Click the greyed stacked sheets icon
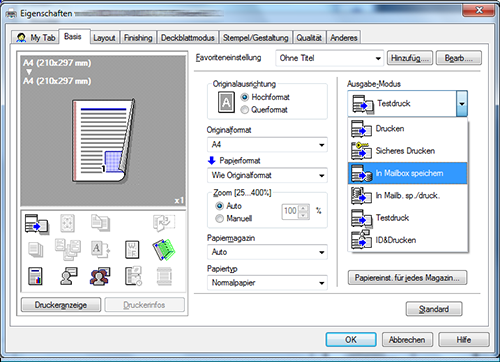 coord(36,250)
